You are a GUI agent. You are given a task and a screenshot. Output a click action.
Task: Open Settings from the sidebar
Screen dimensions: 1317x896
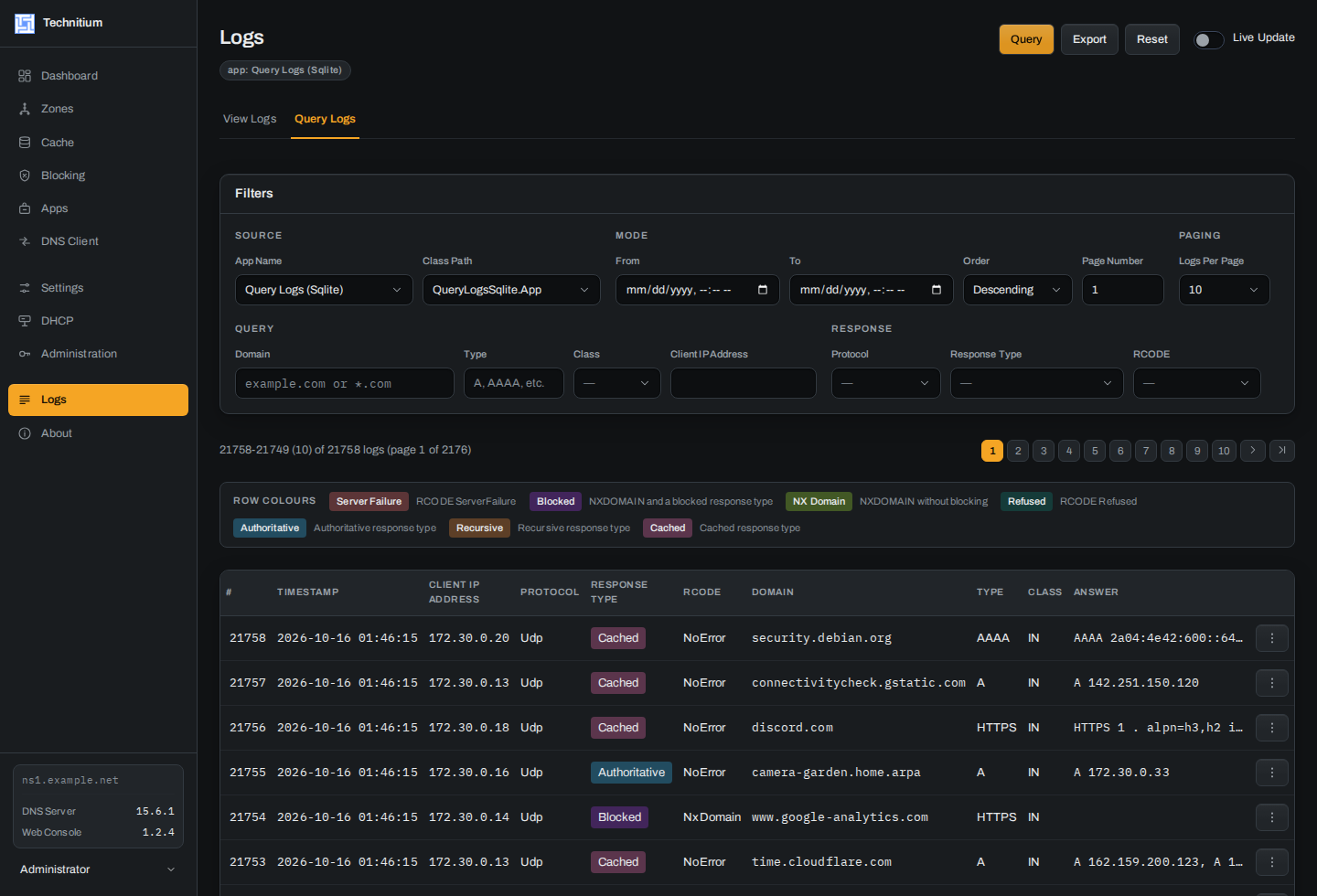[98, 288]
